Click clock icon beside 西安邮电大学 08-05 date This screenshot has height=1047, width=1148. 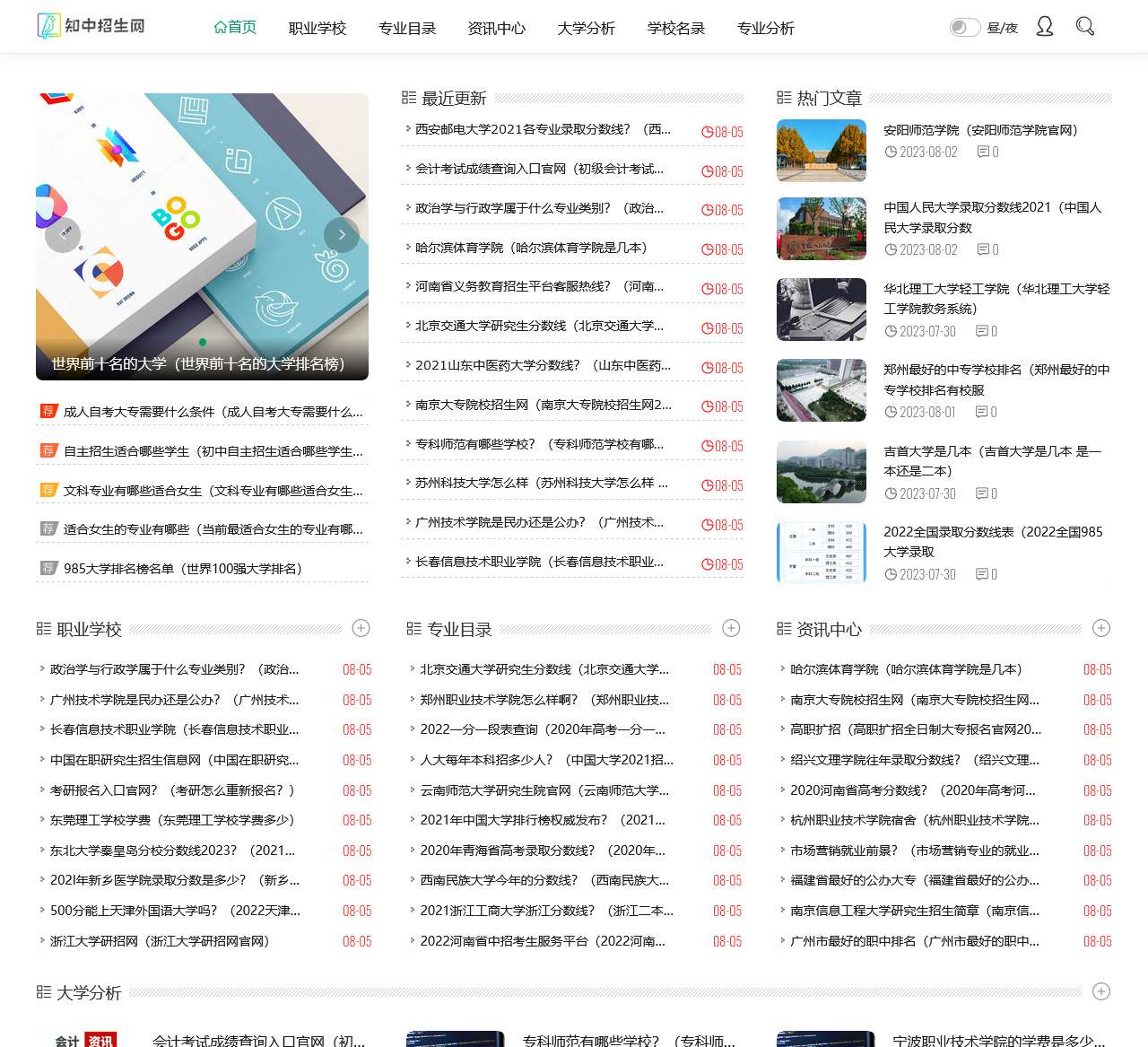[x=707, y=132]
